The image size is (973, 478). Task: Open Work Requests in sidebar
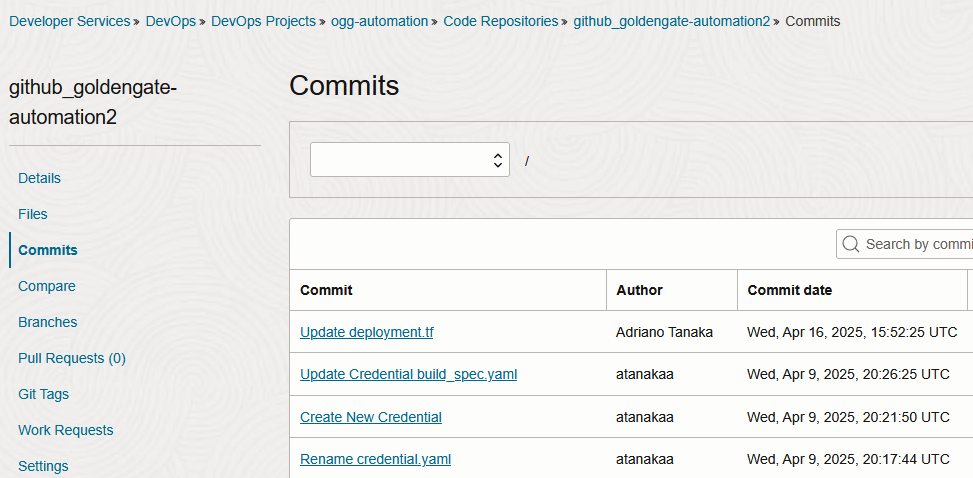pos(66,430)
